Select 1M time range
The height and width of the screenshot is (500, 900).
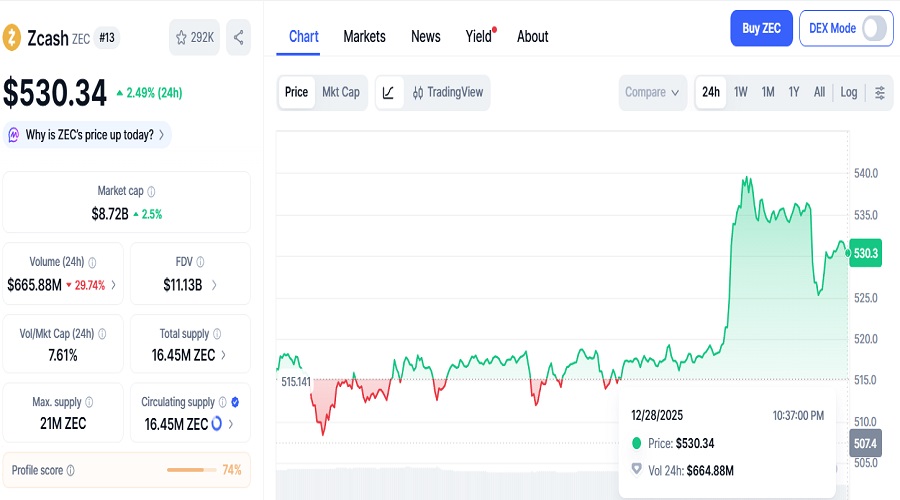pyautogui.click(x=768, y=92)
